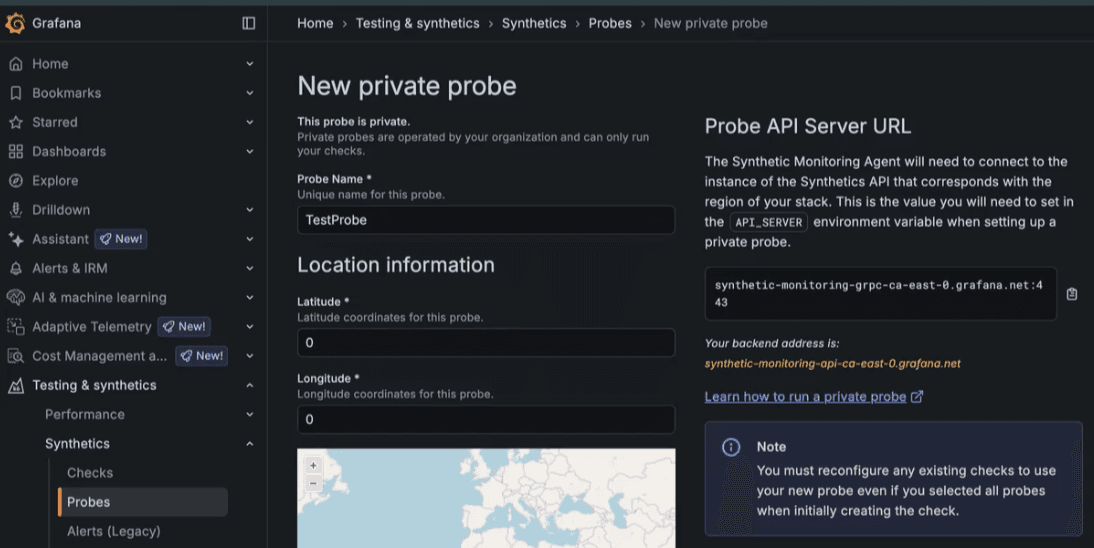Click the Testing & synthetics chart icon
The image size is (1094, 548).
(x=15, y=385)
